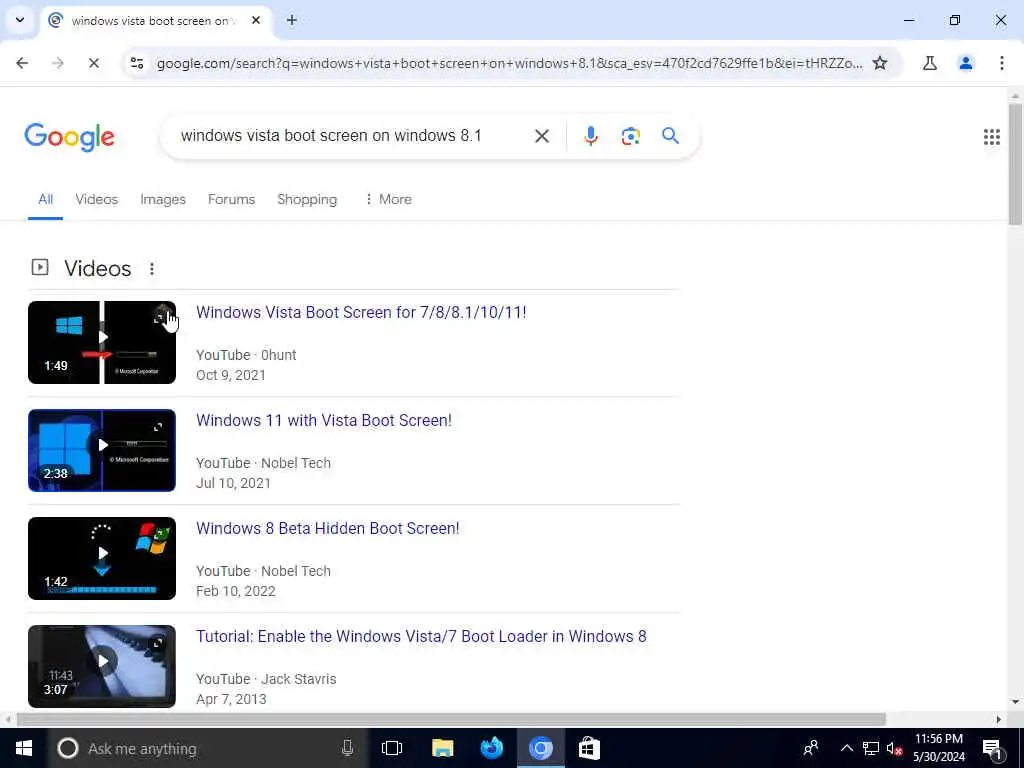Image resolution: width=1024 pixels, height=768 pixels.
Task: Open the Google apps grid
Action: [991, 136]
